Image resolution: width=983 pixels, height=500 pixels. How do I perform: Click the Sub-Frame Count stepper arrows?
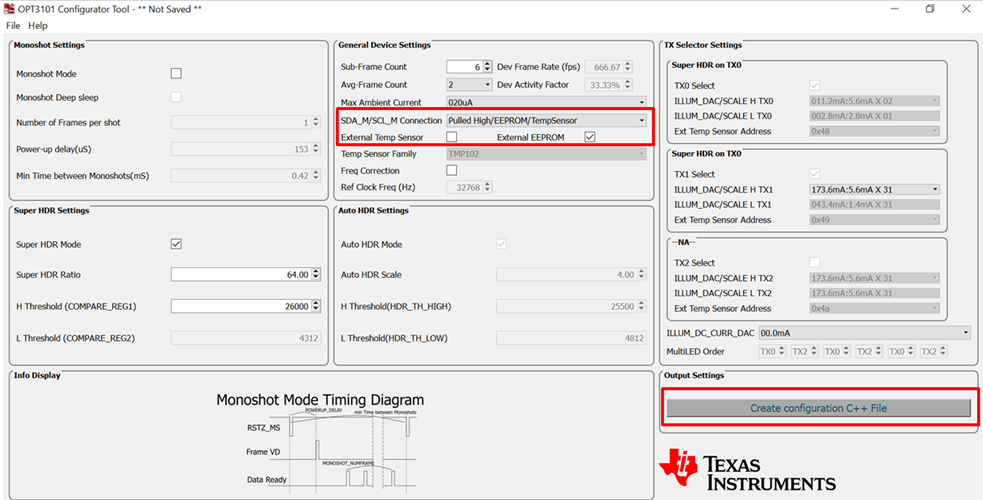click(x=488, y=67)
